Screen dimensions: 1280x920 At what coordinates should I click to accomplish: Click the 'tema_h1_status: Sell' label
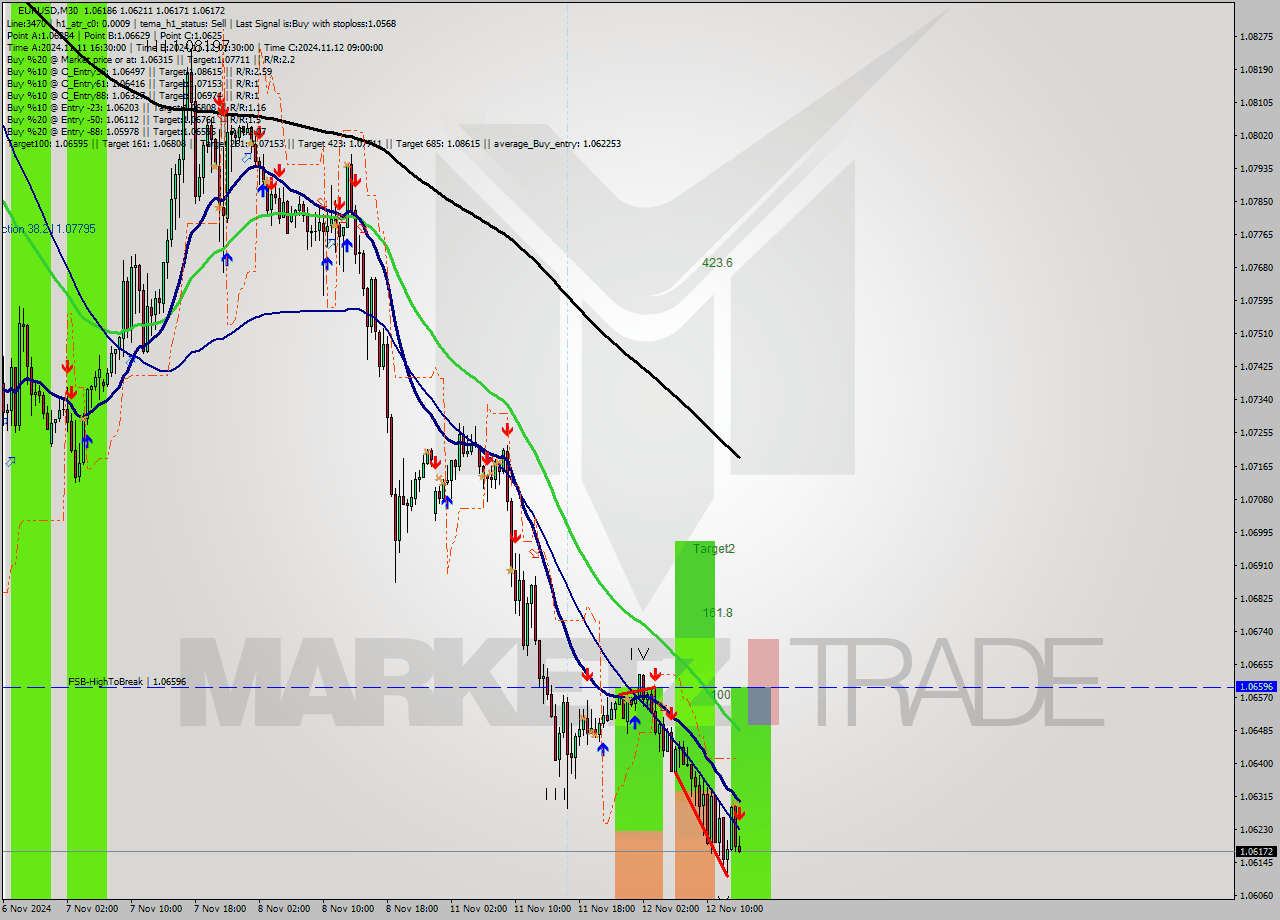[183, 23]
